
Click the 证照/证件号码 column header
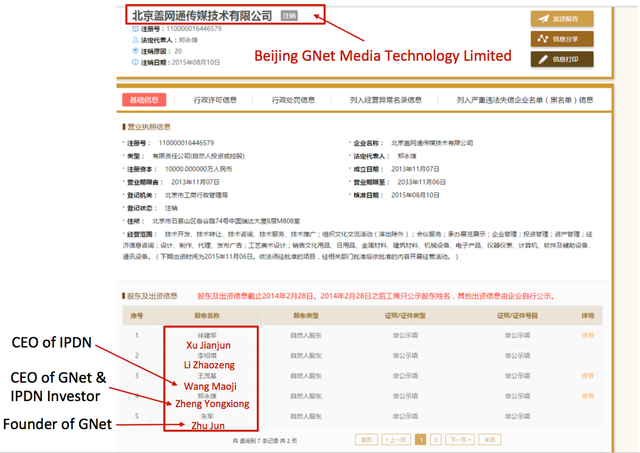518,315
